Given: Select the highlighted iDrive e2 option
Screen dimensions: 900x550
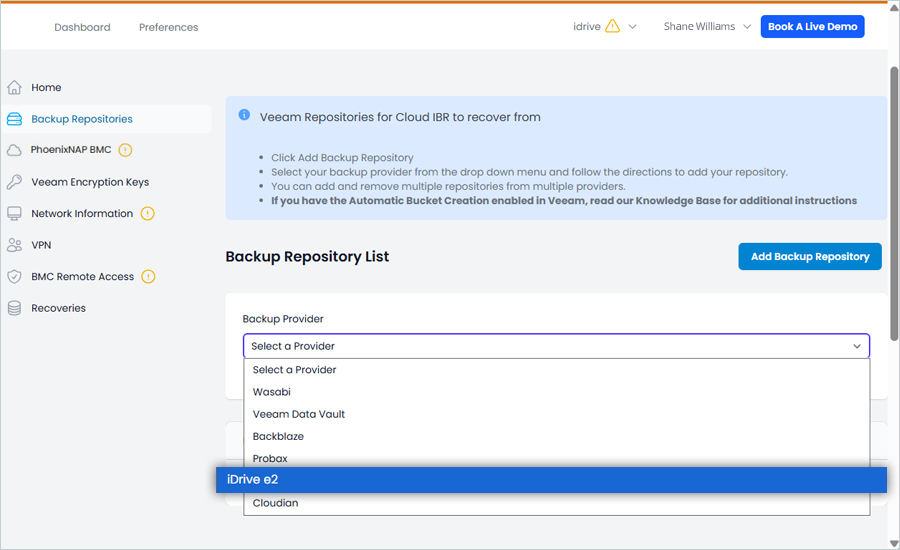Looking at the screenshot, I should click(551, 480).
